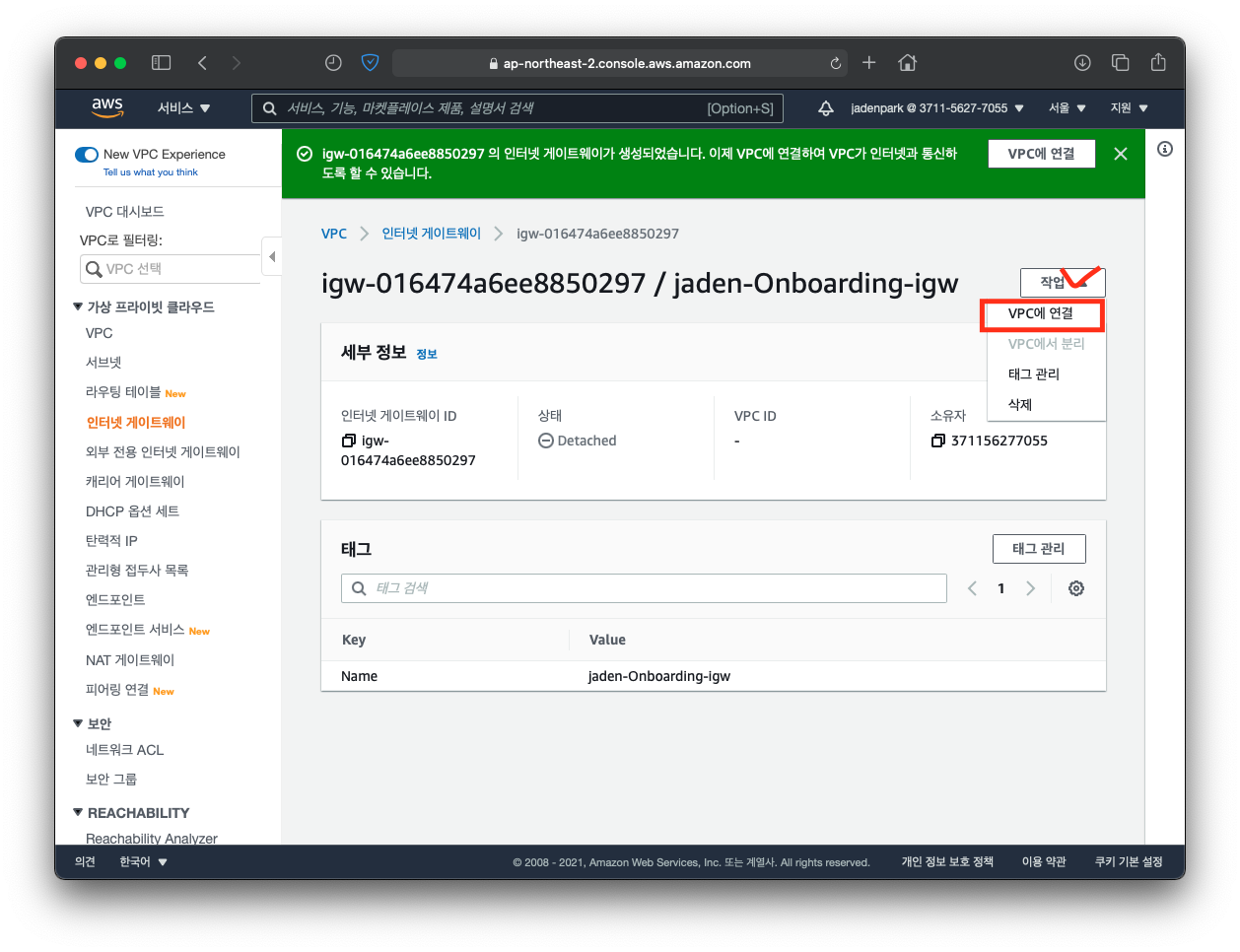Click the AWS logo
Screen dimensions: 1240x952
107,107
